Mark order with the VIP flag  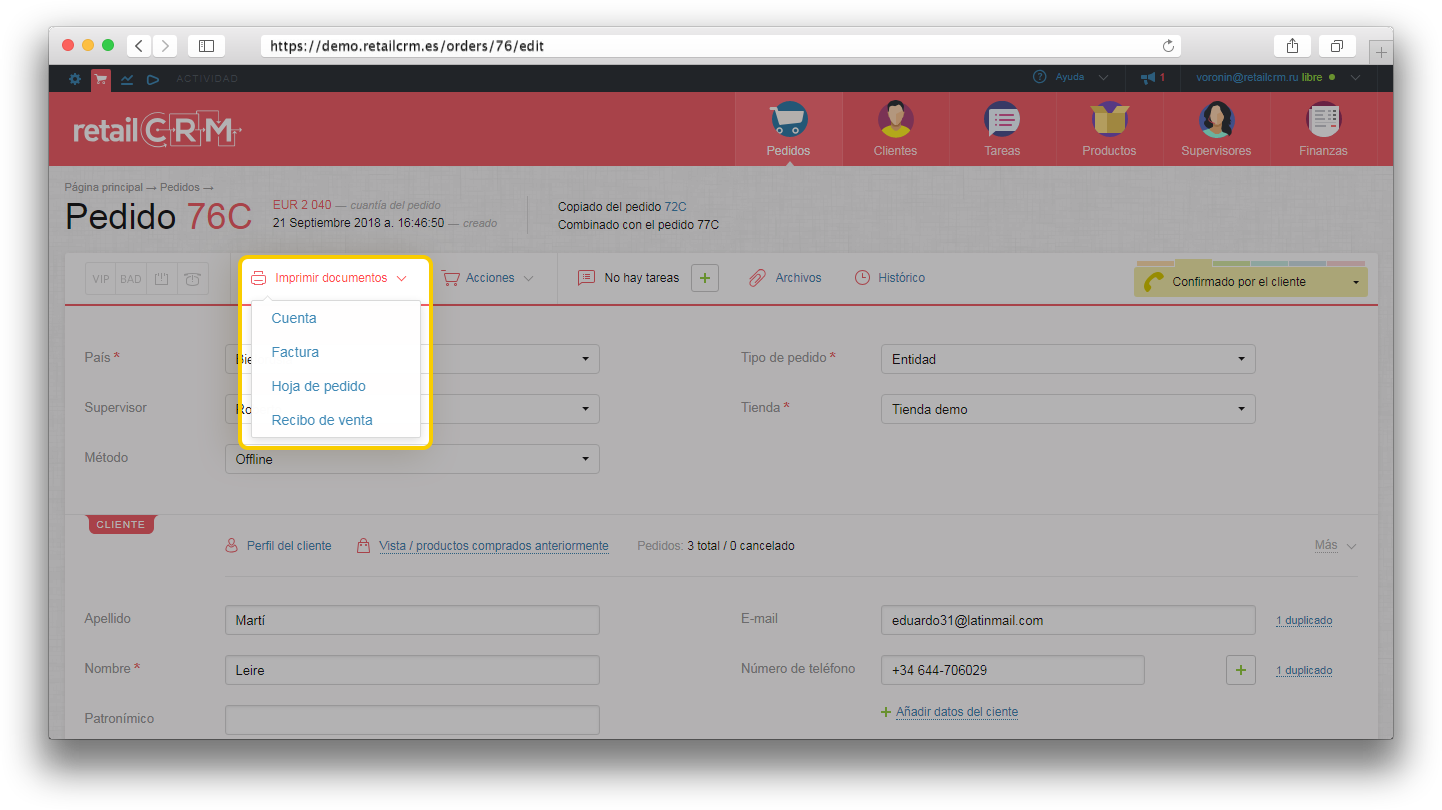(x=101, y=279)
